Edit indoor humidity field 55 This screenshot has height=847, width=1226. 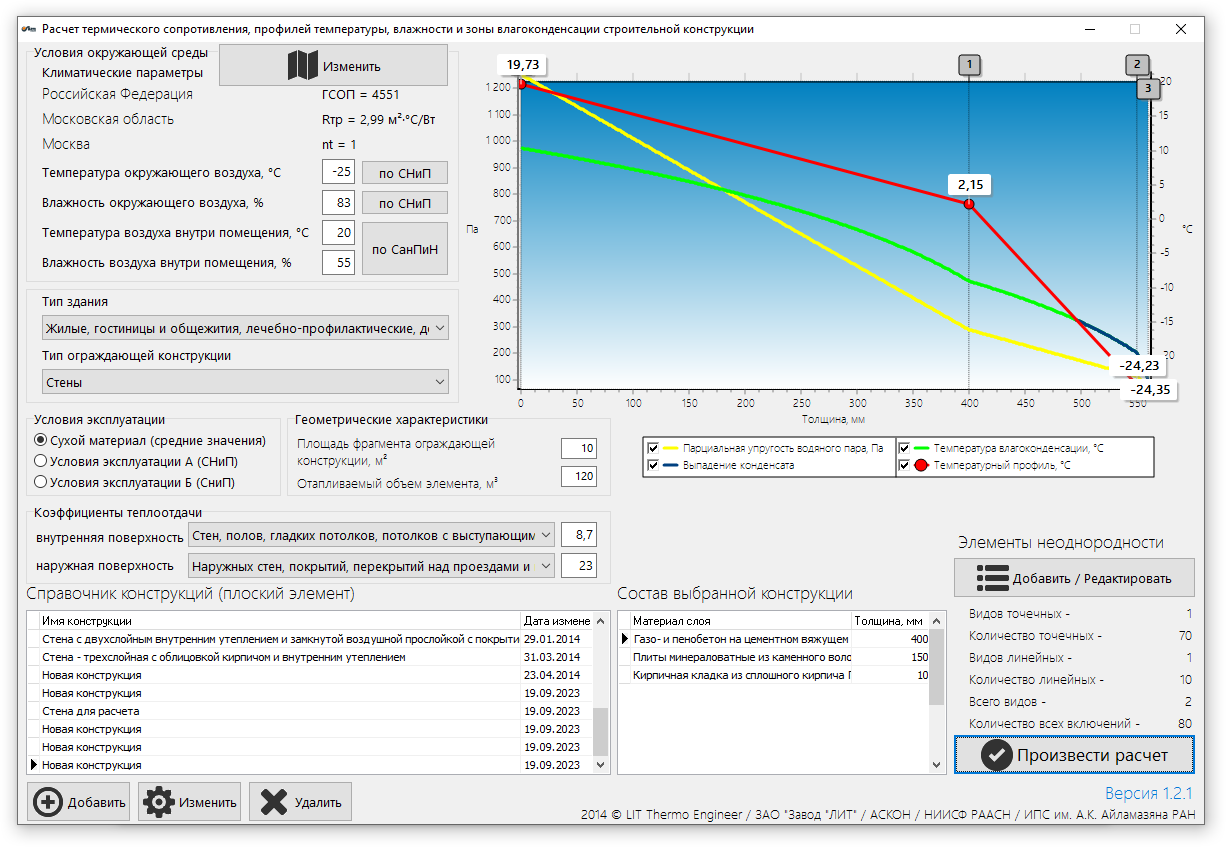pyautogui.click(x=338, y=263)
